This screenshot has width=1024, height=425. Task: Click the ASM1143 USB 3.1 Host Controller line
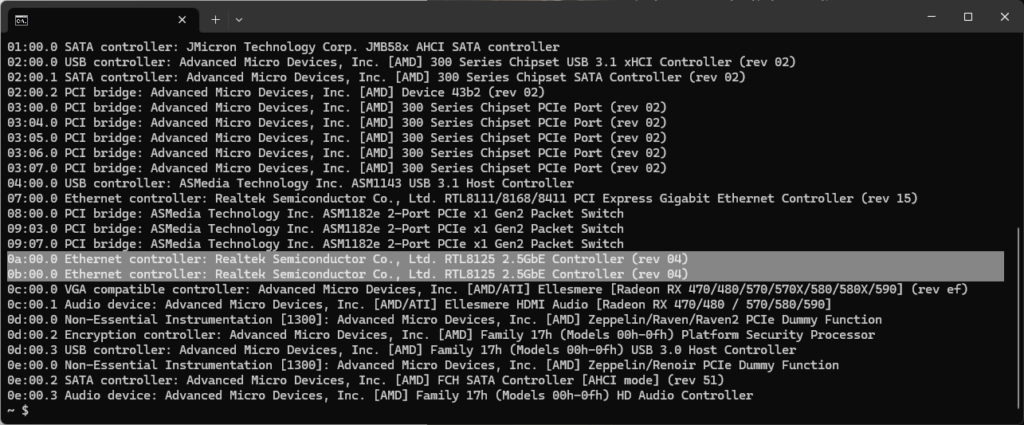click(291, 183)
